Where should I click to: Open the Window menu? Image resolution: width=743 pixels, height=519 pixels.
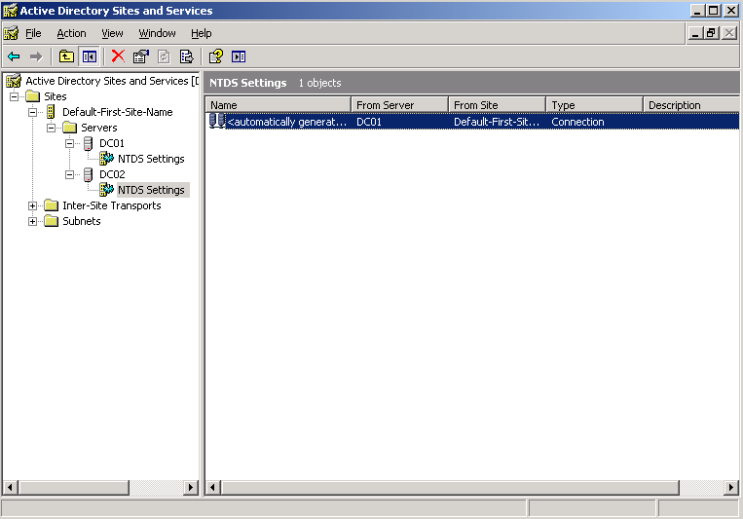coord(157,33)
